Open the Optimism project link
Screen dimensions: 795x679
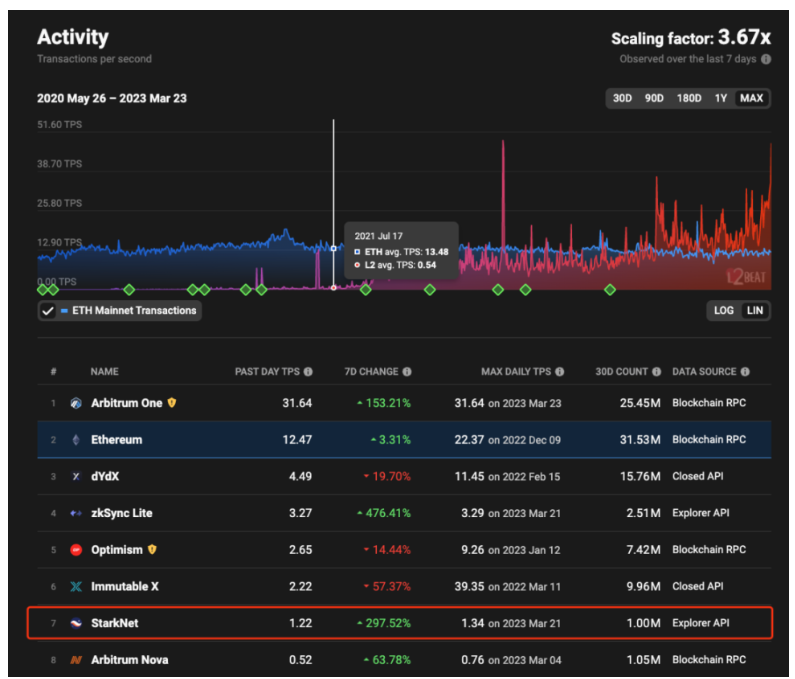(x=117, y=550)
